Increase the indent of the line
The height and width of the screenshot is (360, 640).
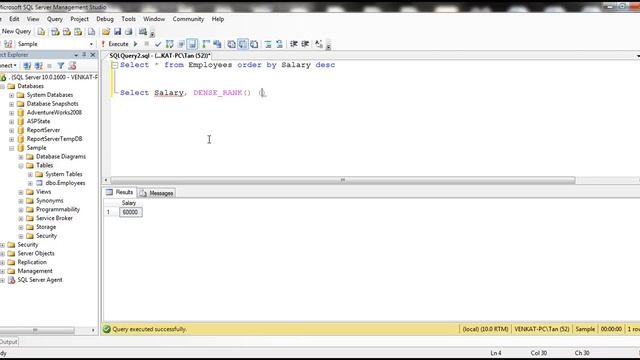305,44
